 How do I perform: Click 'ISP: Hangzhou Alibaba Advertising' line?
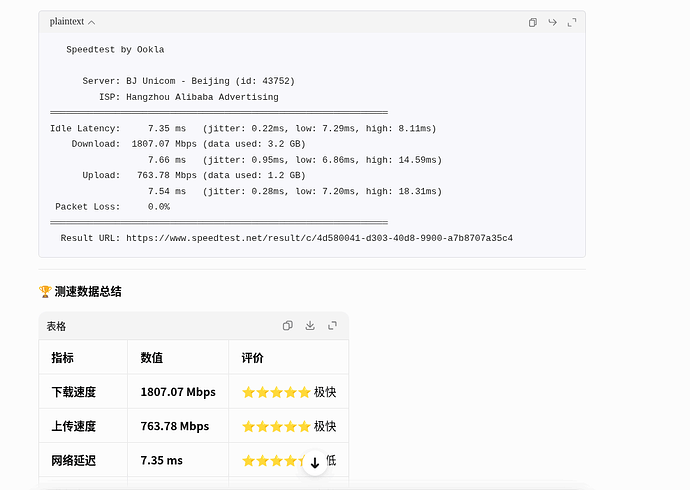[x=189, y=97]
